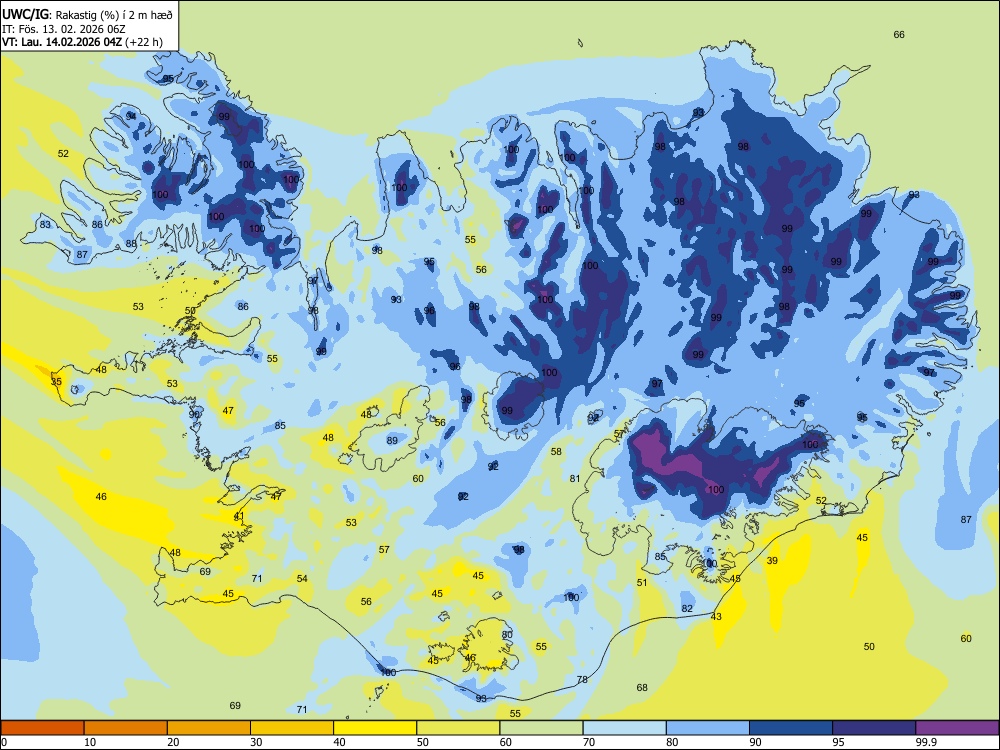Click the legend scale label 20
The width and height of the screenshot is (1000, 750).
coord(173,742)
